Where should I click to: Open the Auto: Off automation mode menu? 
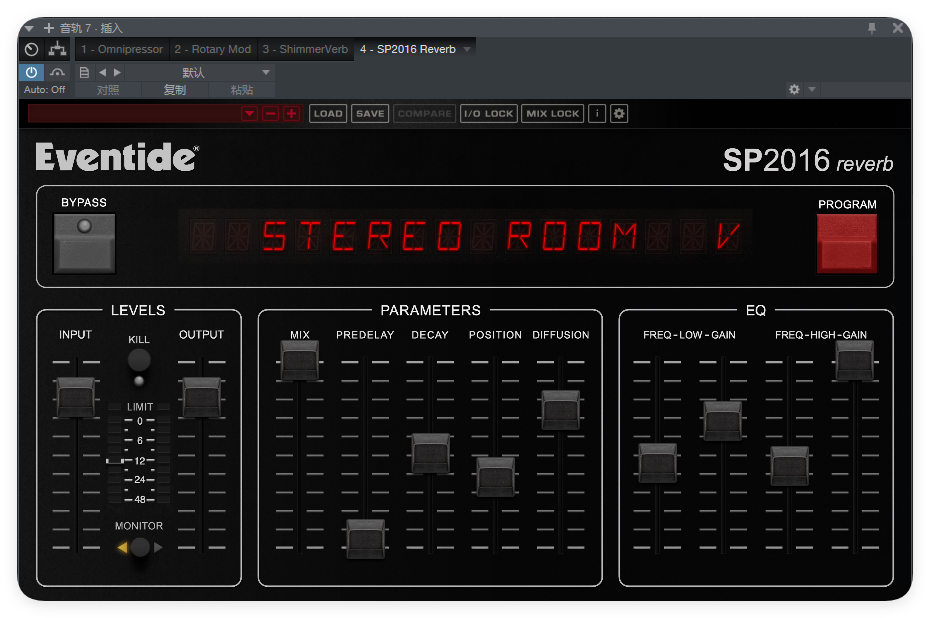[44, 90]
